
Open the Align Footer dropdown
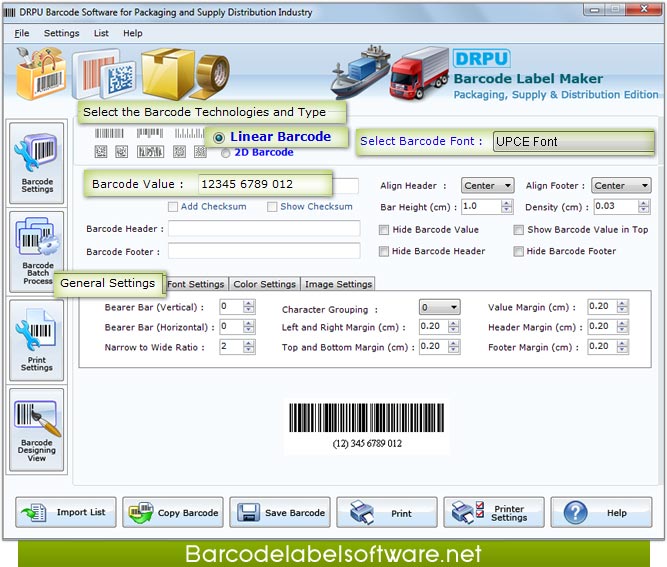click(x=621, y=185)
